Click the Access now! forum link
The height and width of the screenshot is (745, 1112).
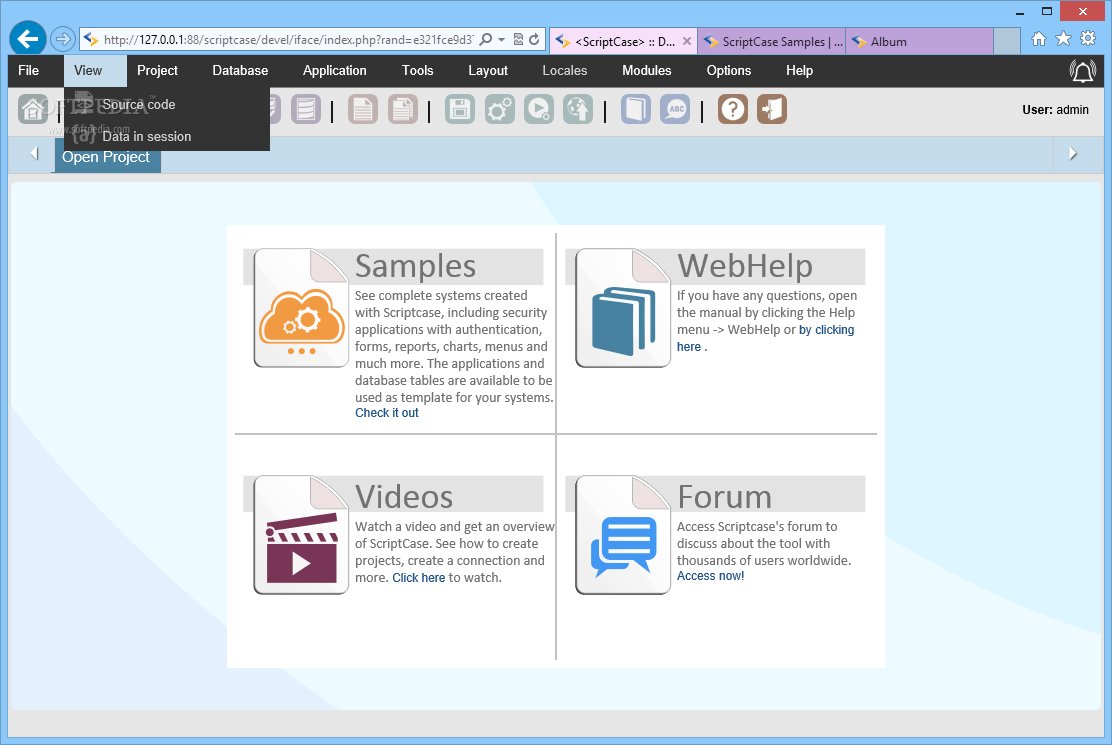[x=711, y=576]
